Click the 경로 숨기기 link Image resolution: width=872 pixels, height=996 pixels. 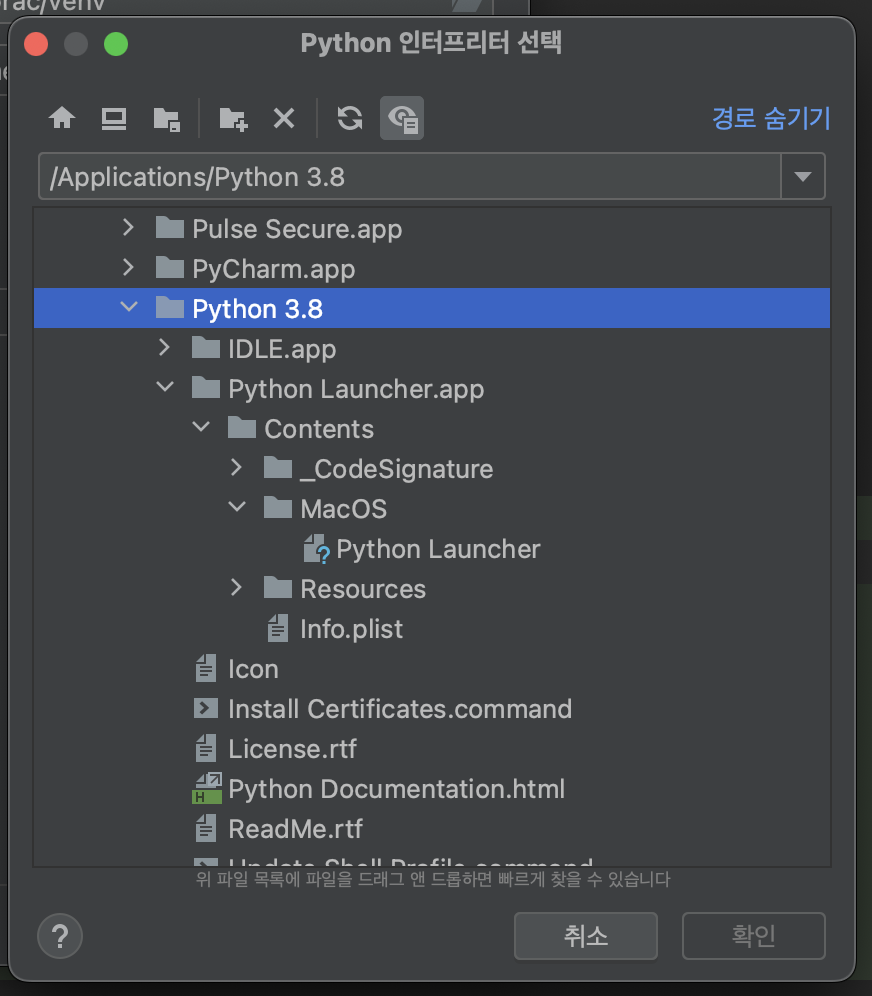click(x=771, y=119)
